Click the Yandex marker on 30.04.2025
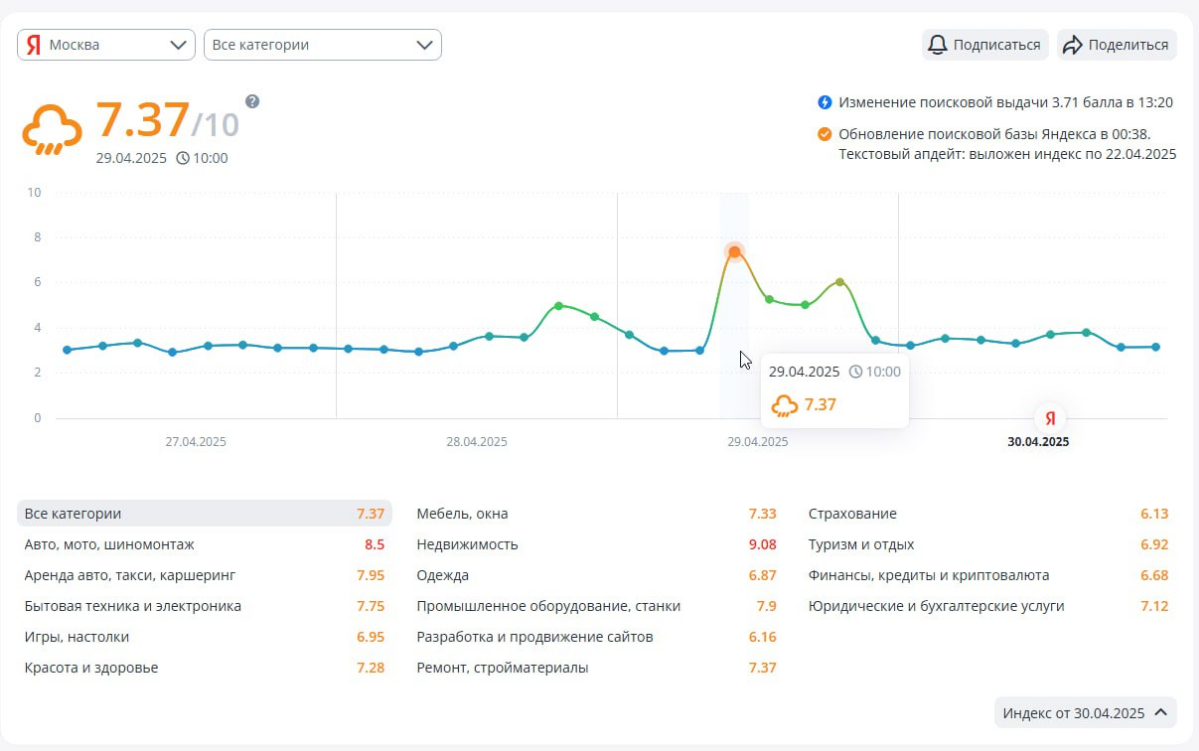 [1049, 419]
